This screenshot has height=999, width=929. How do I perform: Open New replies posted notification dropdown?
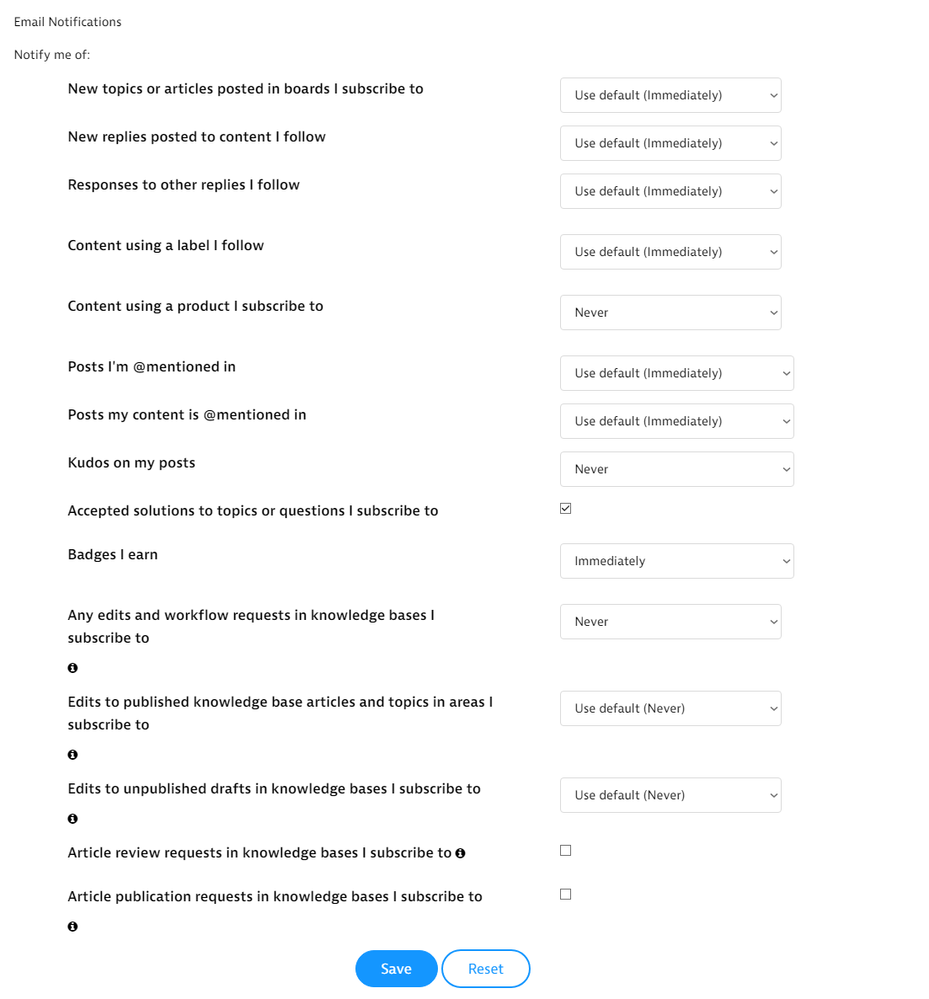[670, 144]
